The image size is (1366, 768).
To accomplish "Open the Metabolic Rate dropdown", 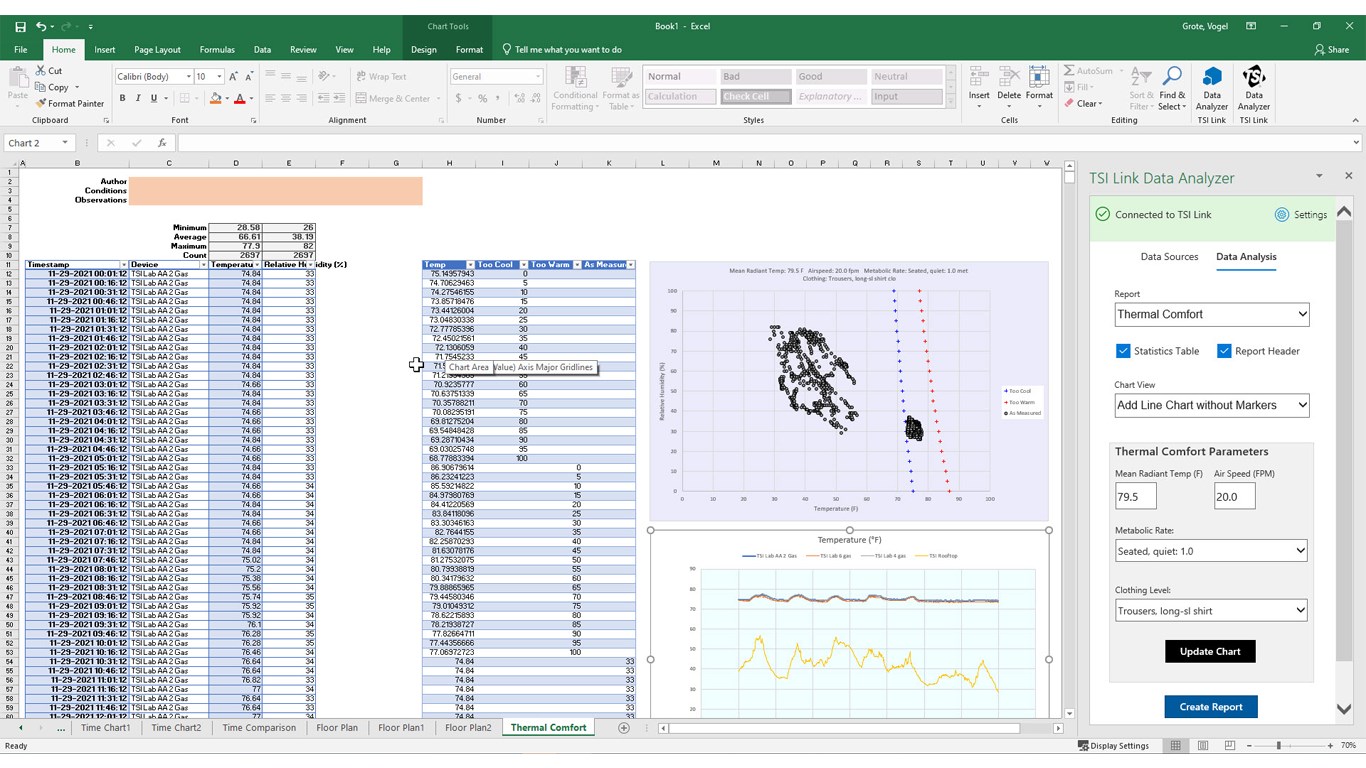I will (1212, 551).
